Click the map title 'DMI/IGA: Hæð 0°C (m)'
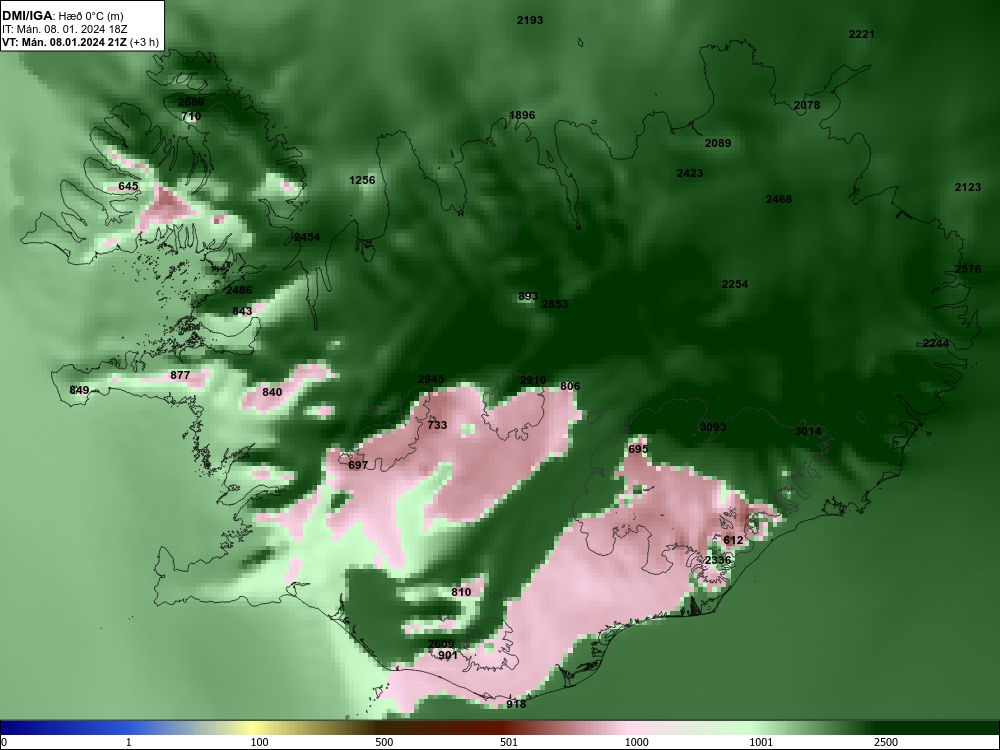Image resolution: width=1000 pixels, height=750 pixels. (x=62, y=16)
